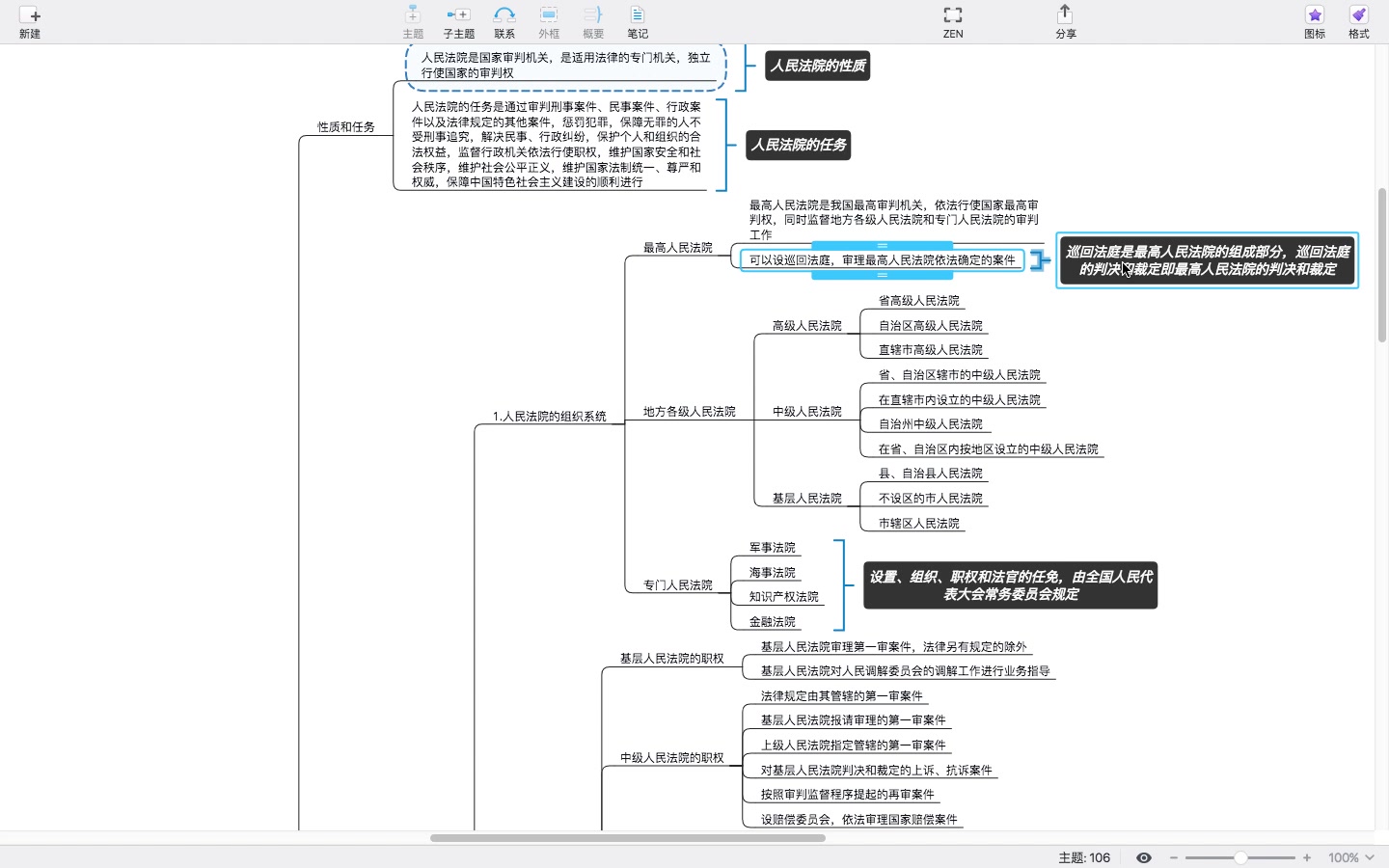Adjust the zoom slider handle
The image size is (1389, 868).
[1240, 857]
